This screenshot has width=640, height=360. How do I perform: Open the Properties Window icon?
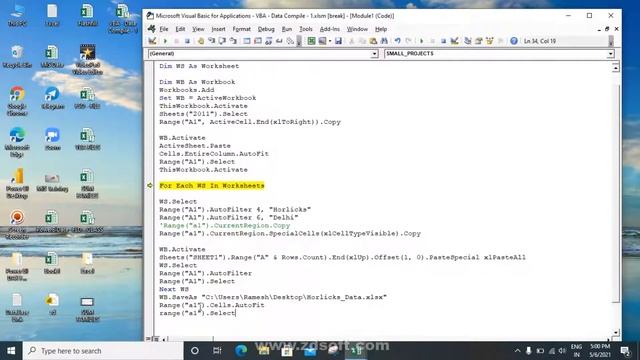tap(478, 41)
